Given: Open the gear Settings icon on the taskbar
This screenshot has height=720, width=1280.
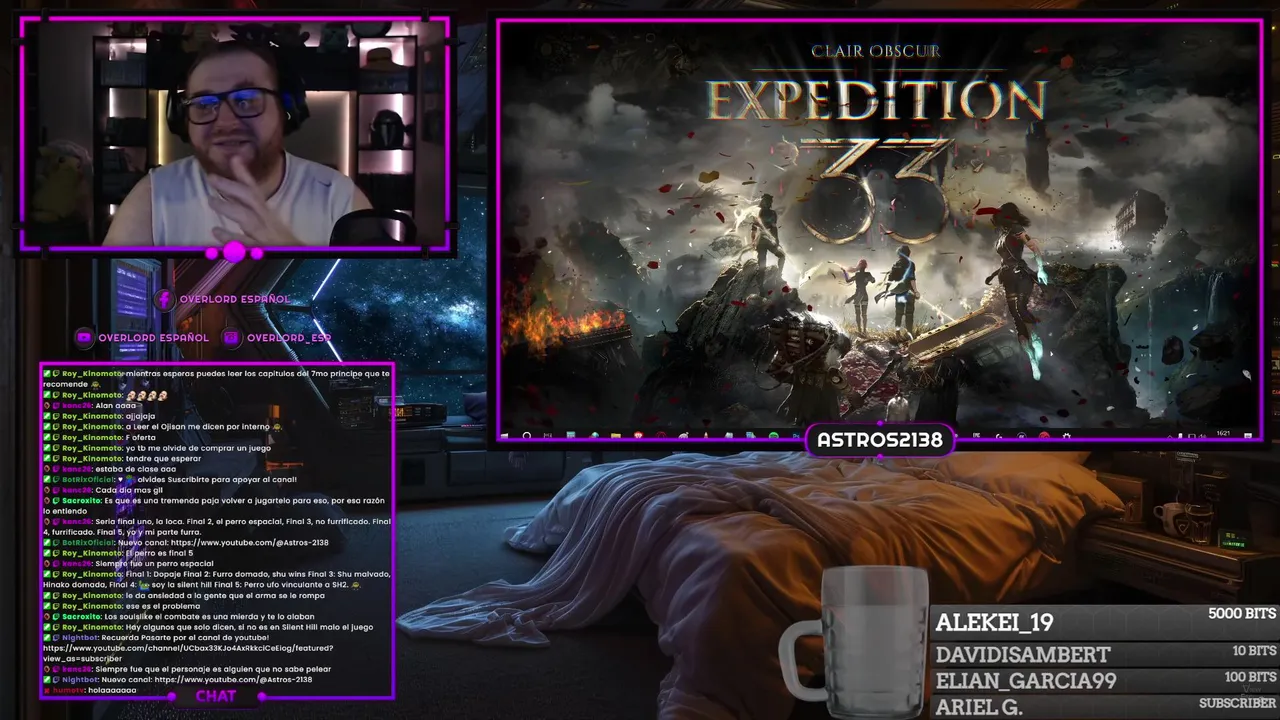Looking at the screenshot, I should point(1066,436).
